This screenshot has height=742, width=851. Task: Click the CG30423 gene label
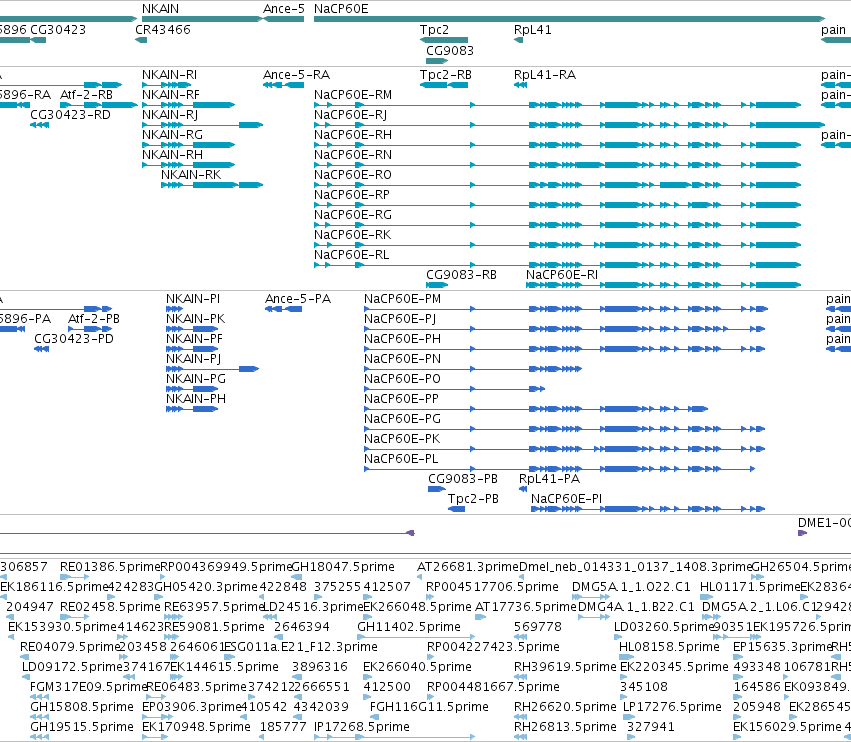pyautogui.click(x=58, y=30)
